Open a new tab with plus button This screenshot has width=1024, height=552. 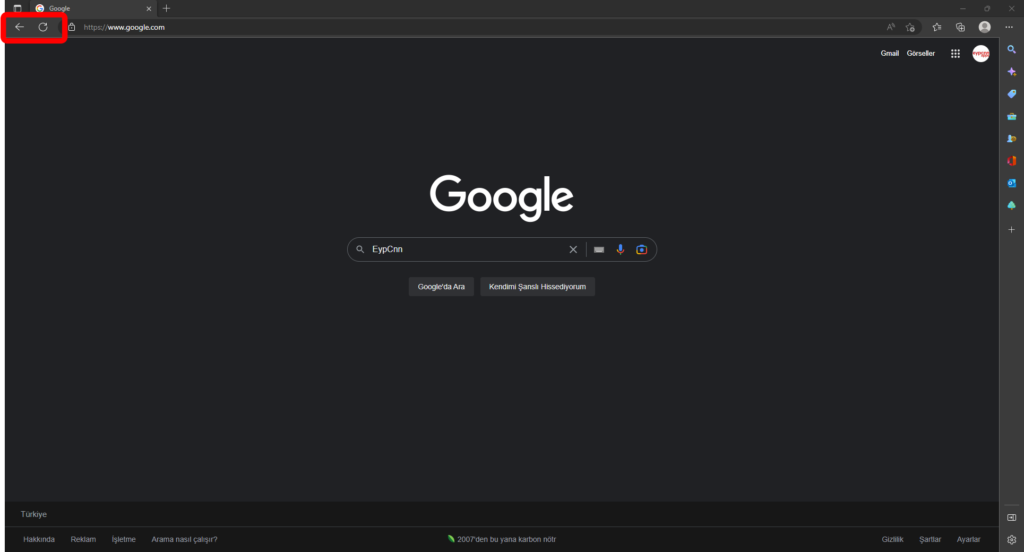[x=167, y=8]
